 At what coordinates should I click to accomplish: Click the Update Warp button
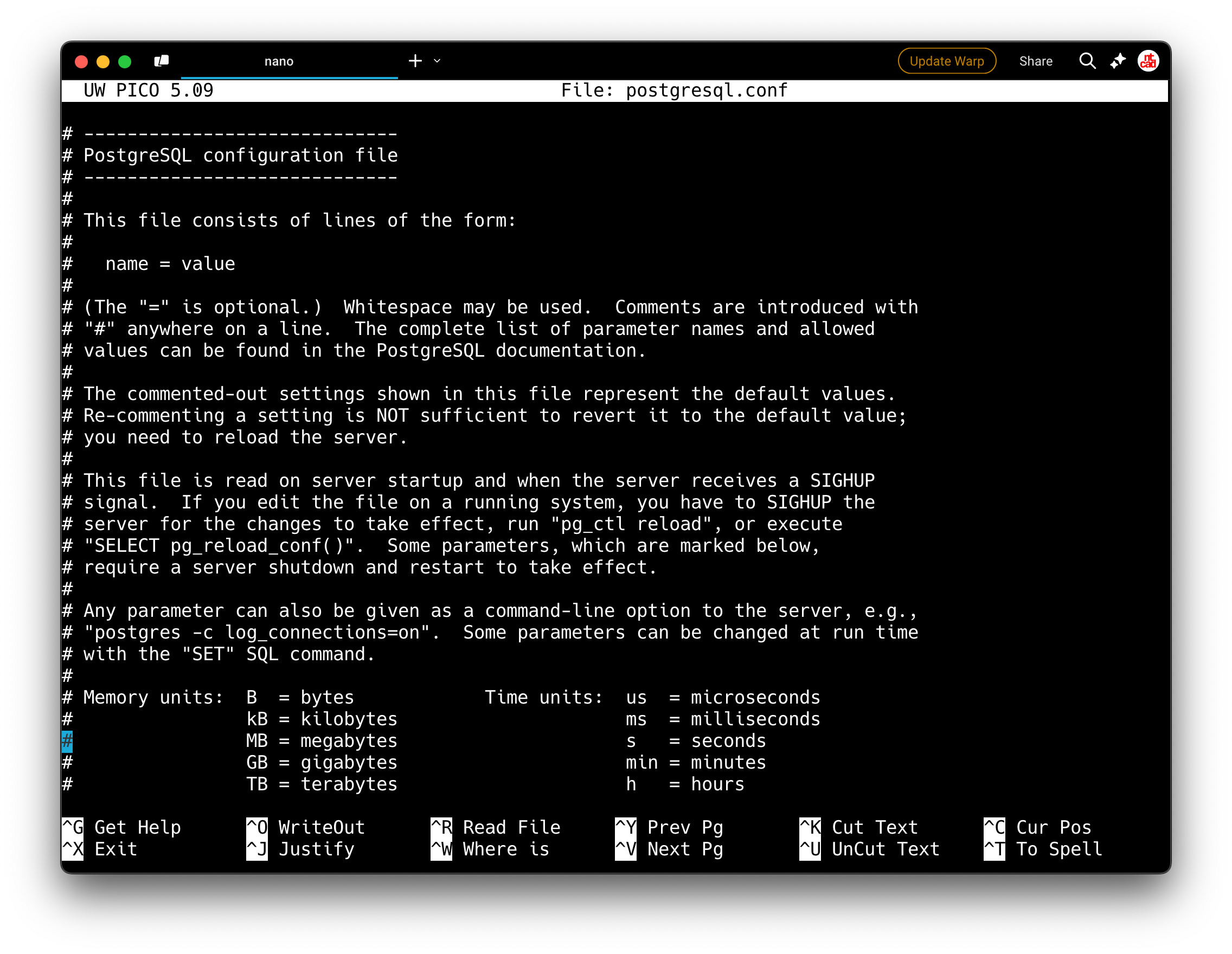click(947, 61)
